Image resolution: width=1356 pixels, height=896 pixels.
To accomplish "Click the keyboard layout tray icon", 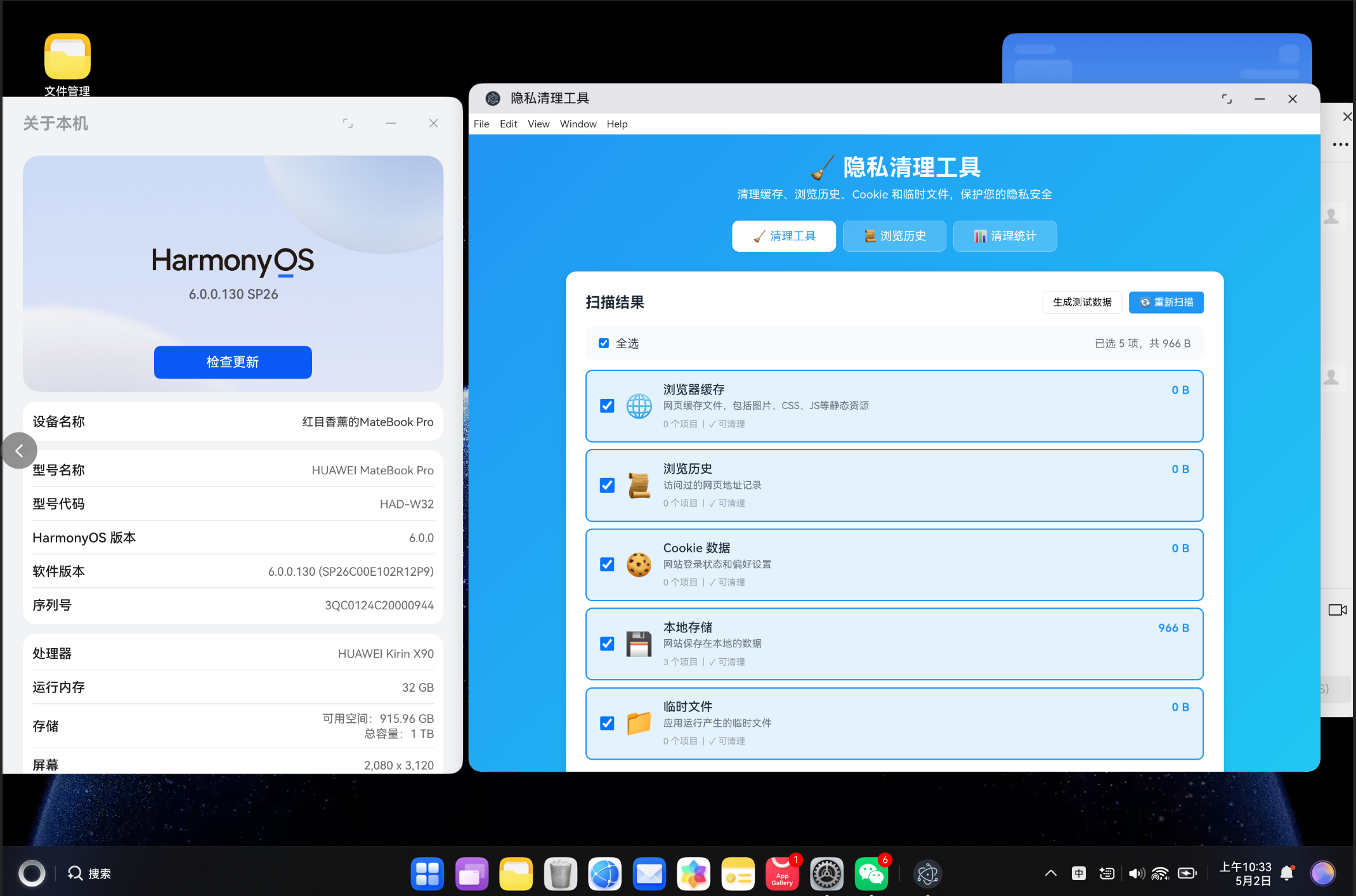I will pyautogui.click(x=1107, y=873).
